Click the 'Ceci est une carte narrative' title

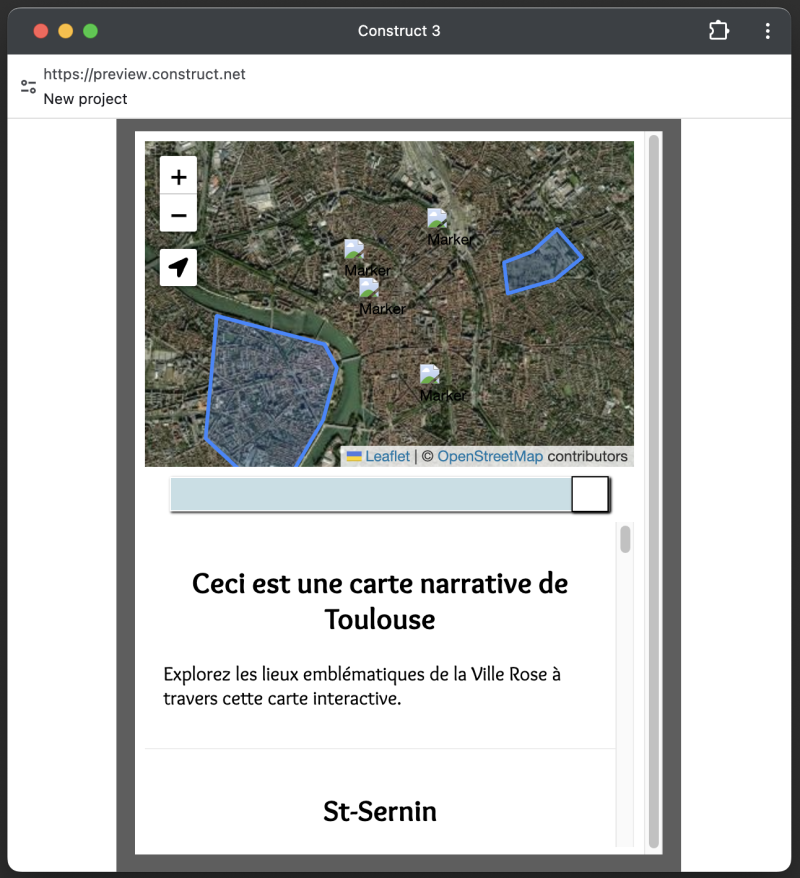point(380,601)
